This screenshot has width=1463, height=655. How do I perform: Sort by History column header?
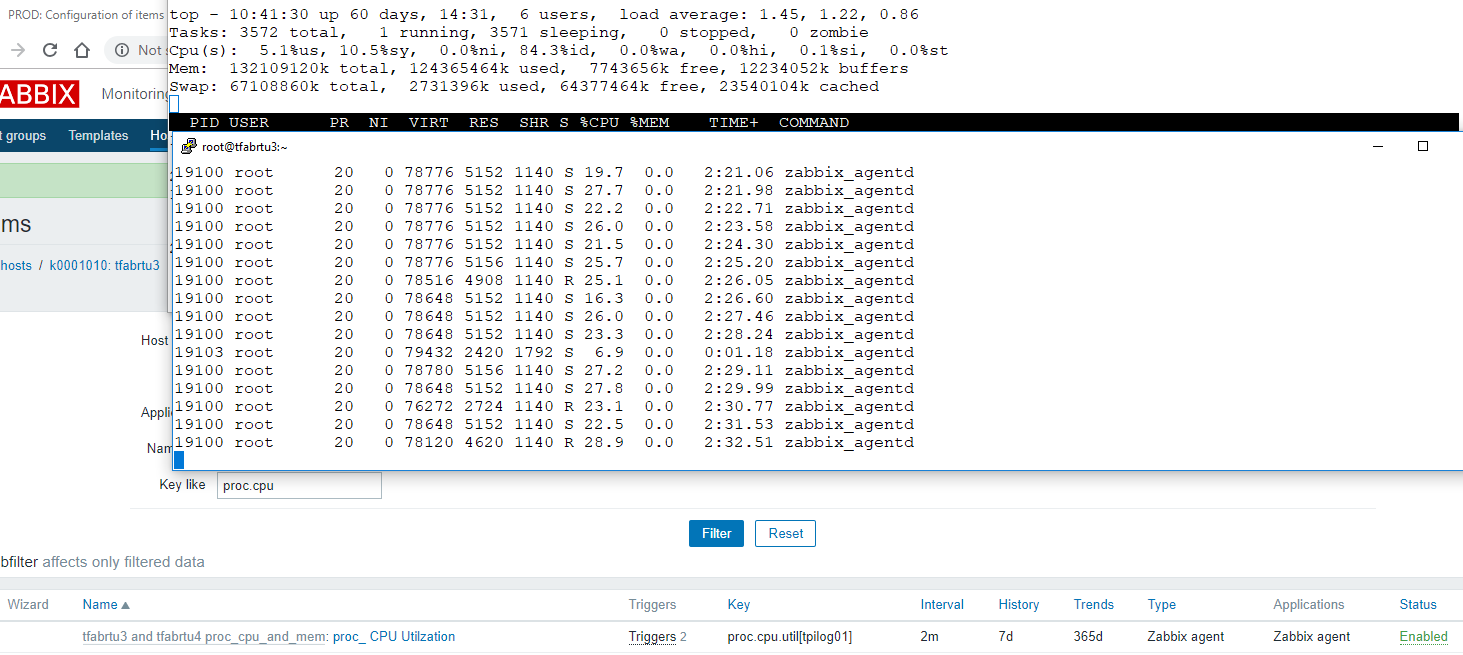[x=1018, y=604]
